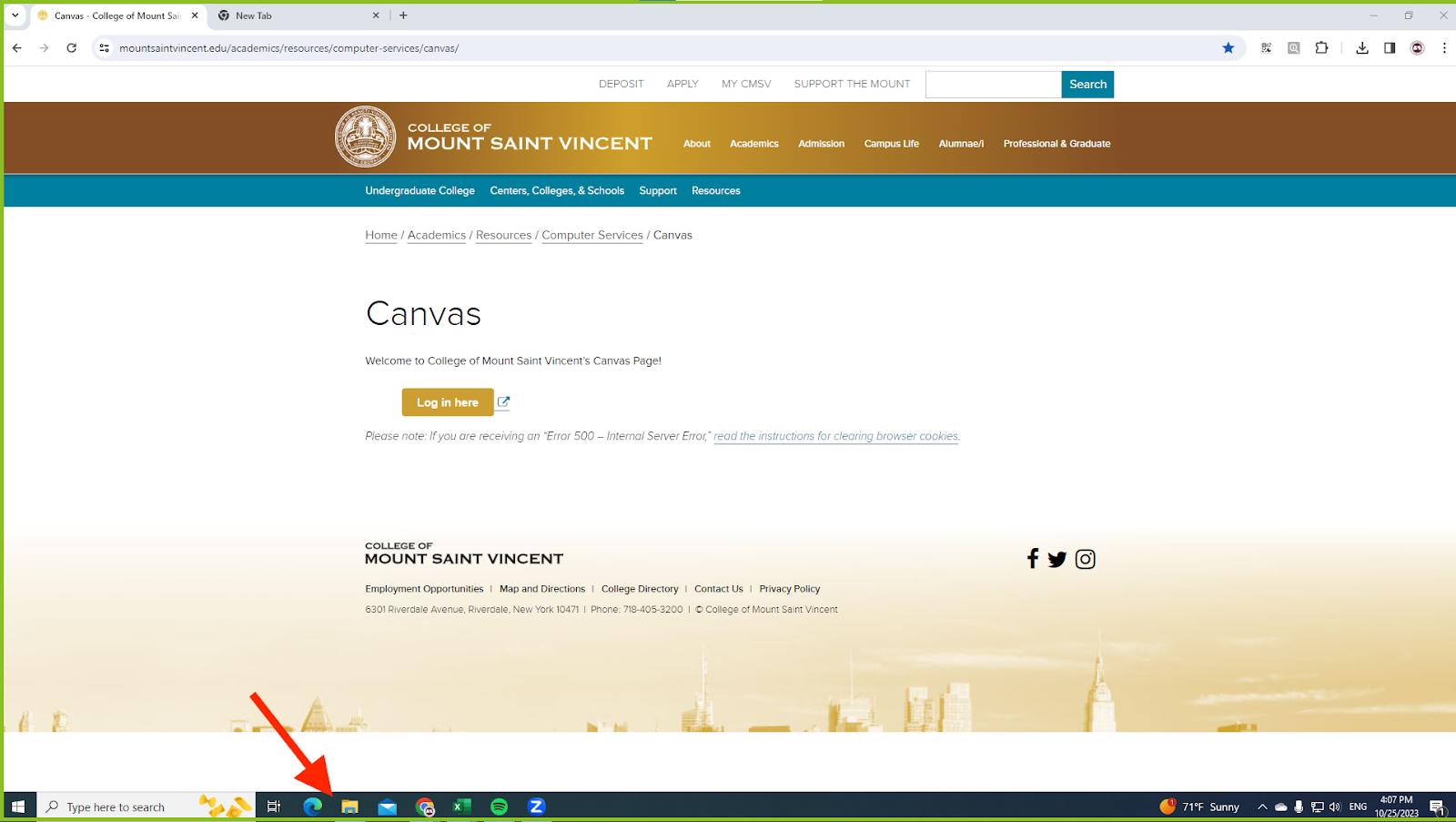Open the Alumnae/i menu

click(x=961, y=144)
